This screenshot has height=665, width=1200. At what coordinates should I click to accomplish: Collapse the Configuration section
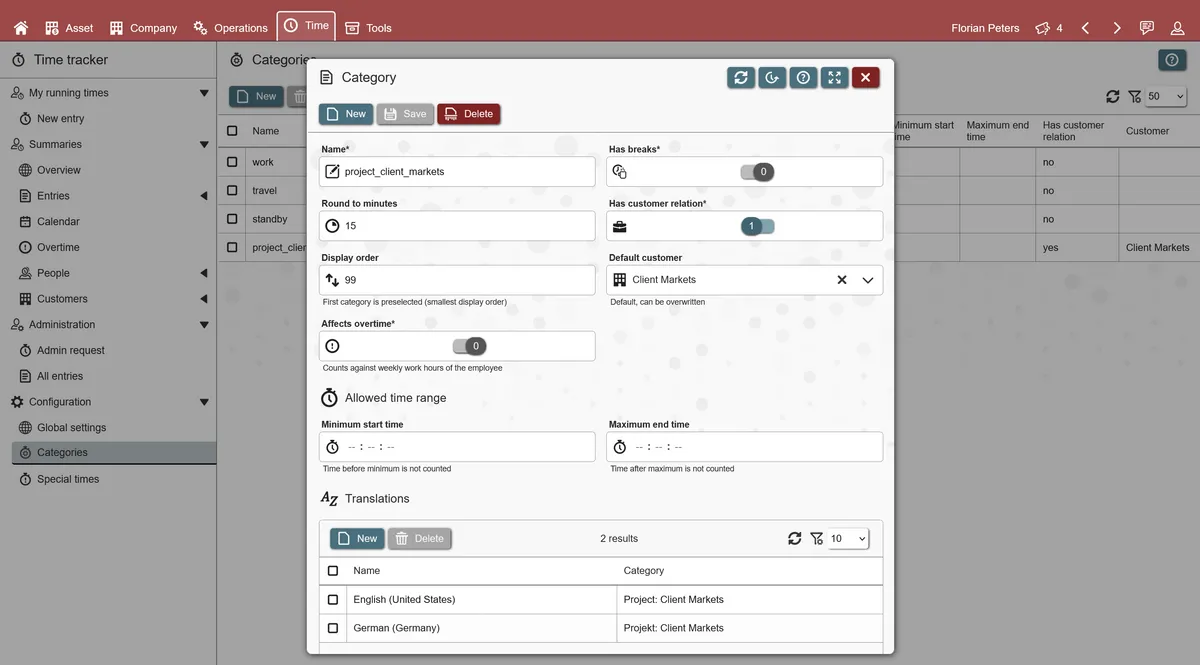pyautogui.click(x=204, y=402)
